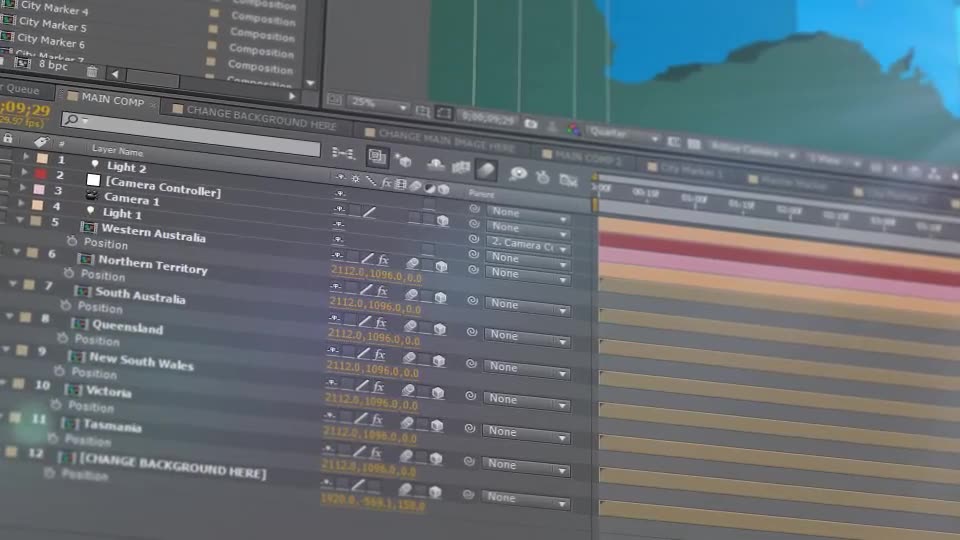The image size is (960, 540).
Task: Click the Project panel scroll-down arrow
Action: point(310,83)
